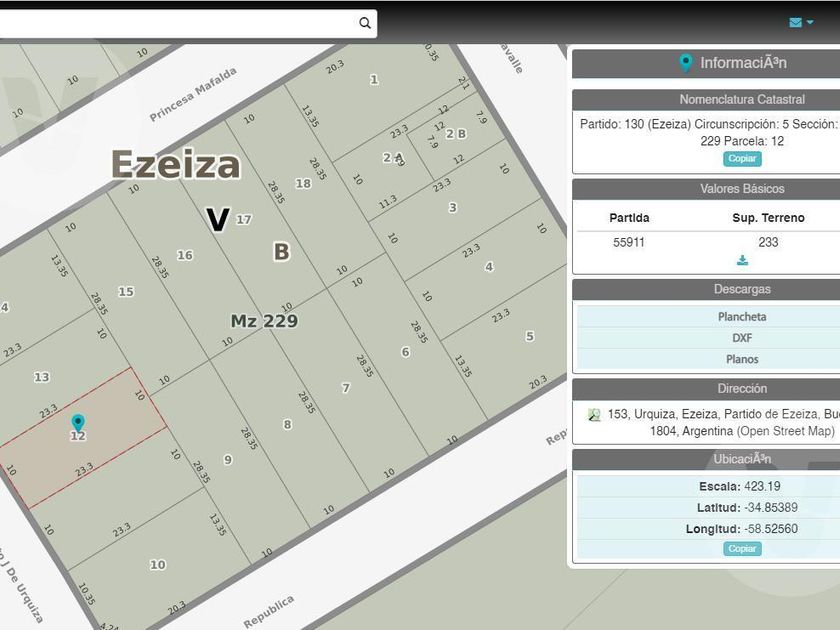Select parcel 10 on the map
Image resolution: width=840 pixels, height=630 pixels.
158,565
